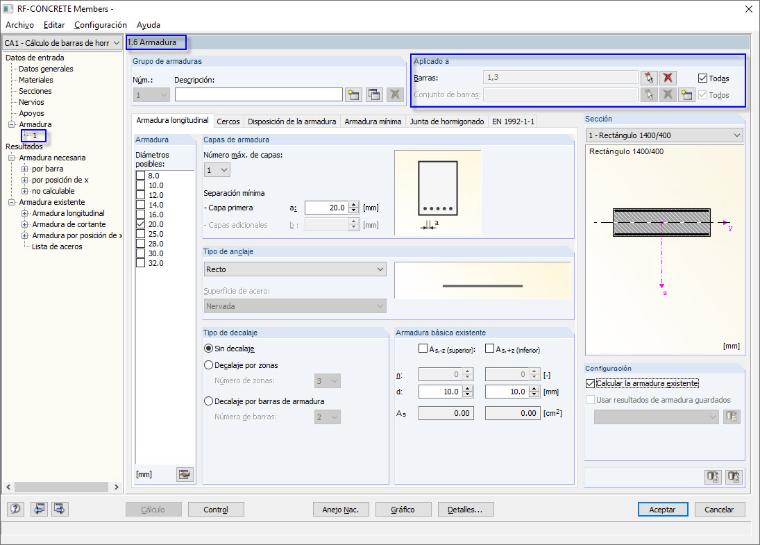Click the Gráfico button
The width and height of the screenshot is (760, 545).
pyautogui.click(x=403, y=510)
